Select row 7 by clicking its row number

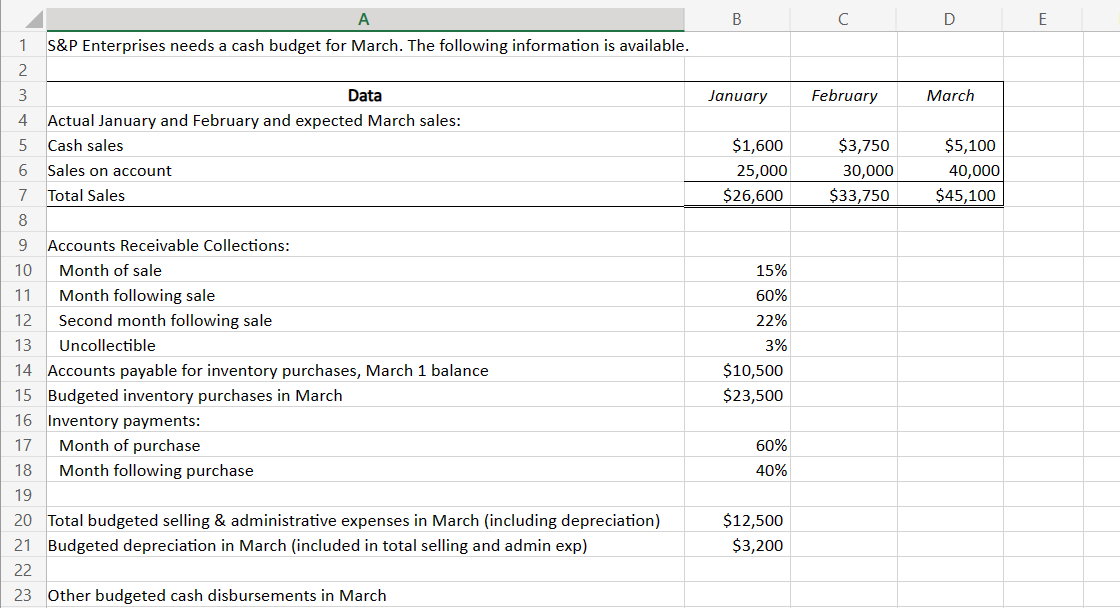(21, 195)
